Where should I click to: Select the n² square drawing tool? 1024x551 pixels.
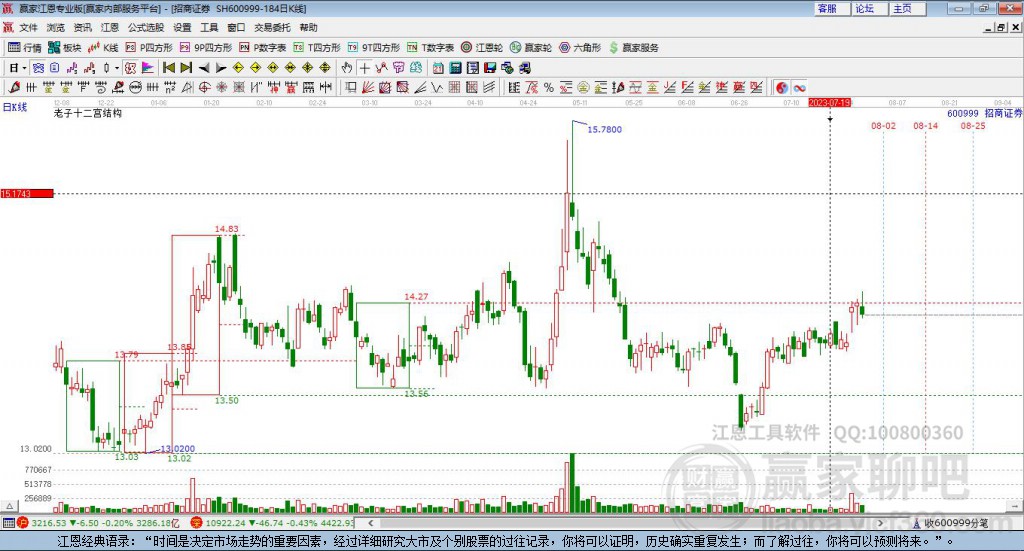tap(170, 87)
